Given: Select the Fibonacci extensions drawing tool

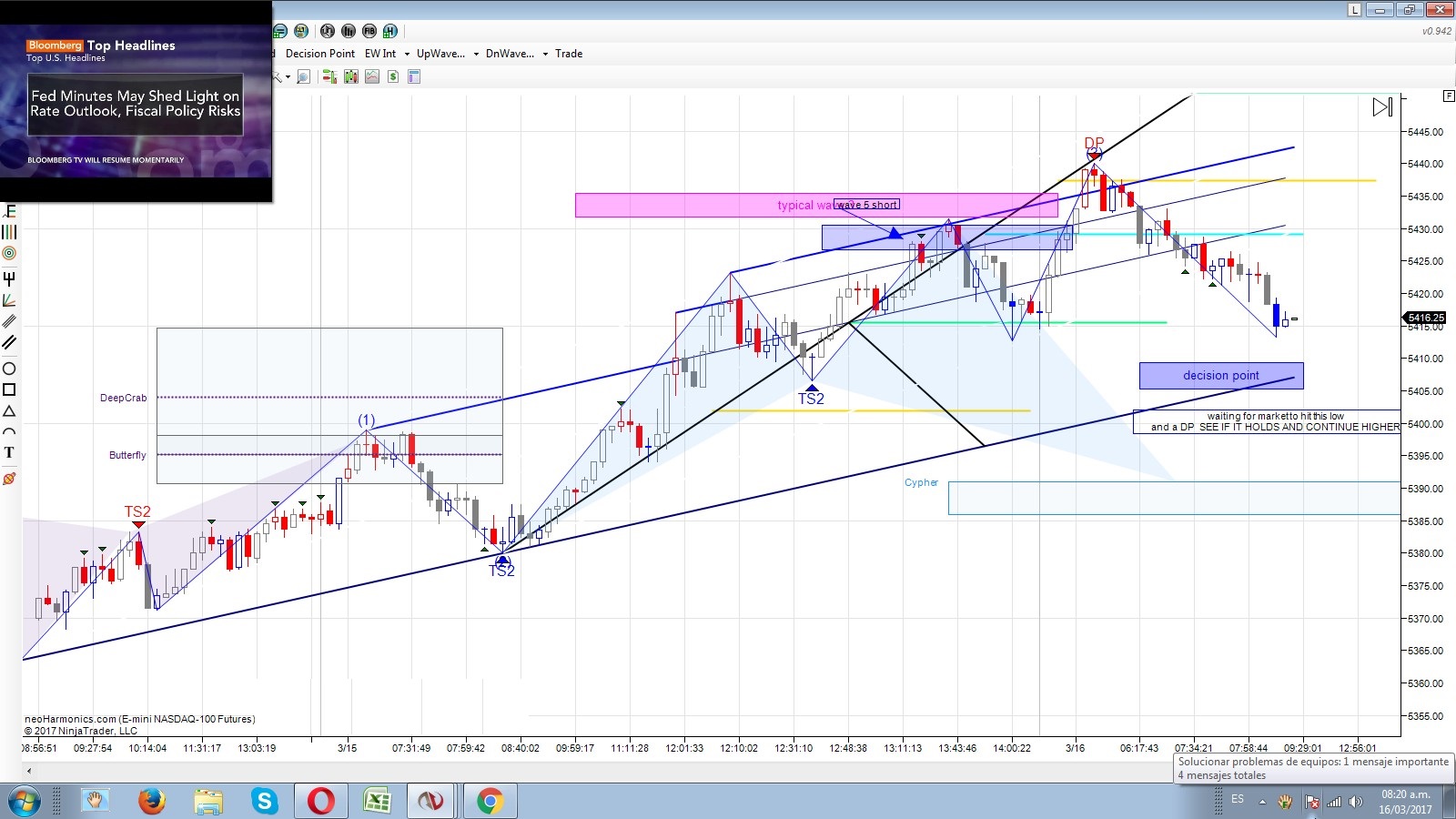Looking at the screenshot, I should click(x=10, y=211).
